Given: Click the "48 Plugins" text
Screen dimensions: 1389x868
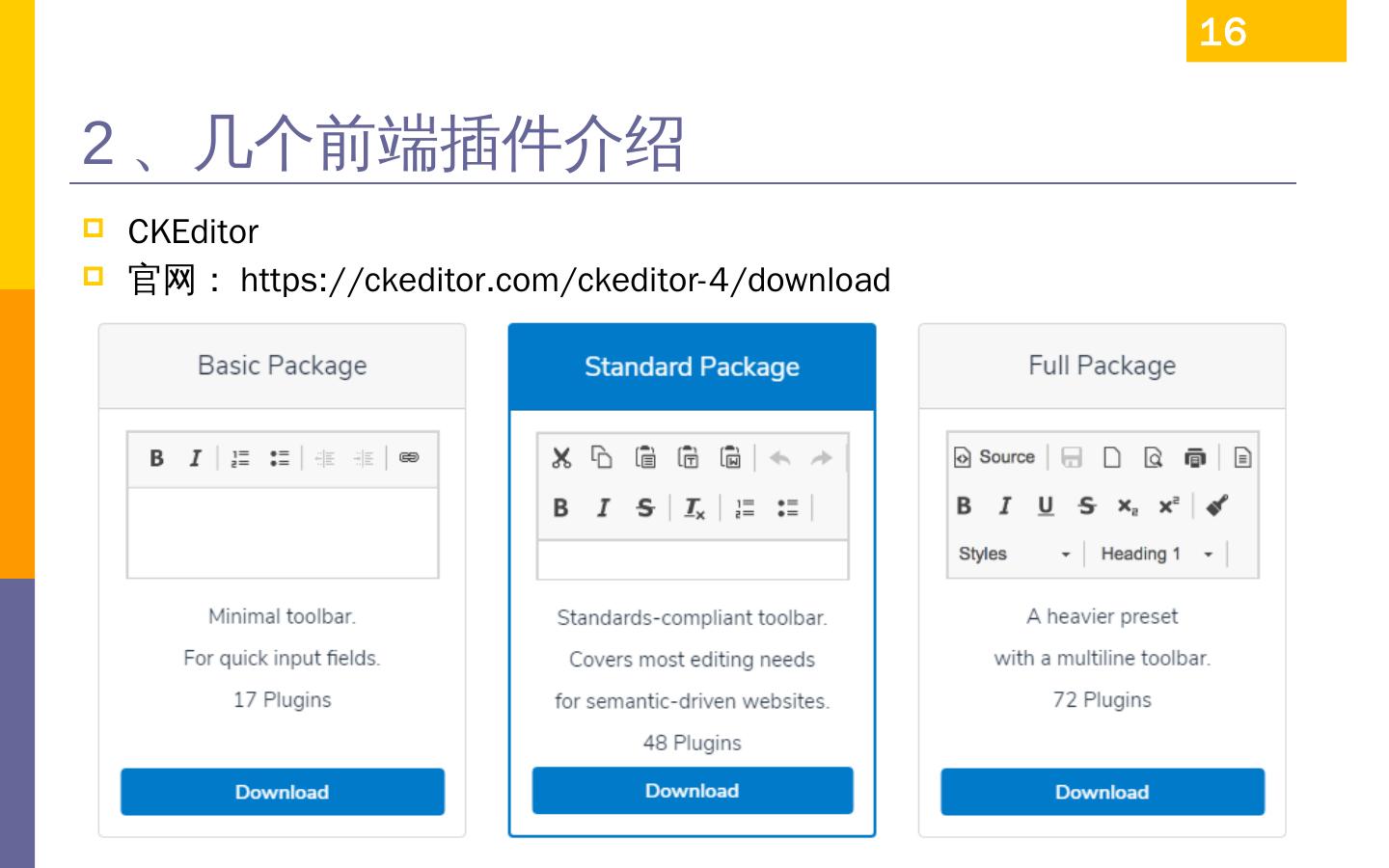Looking at the screenshot, I should (x=693, y=743).
